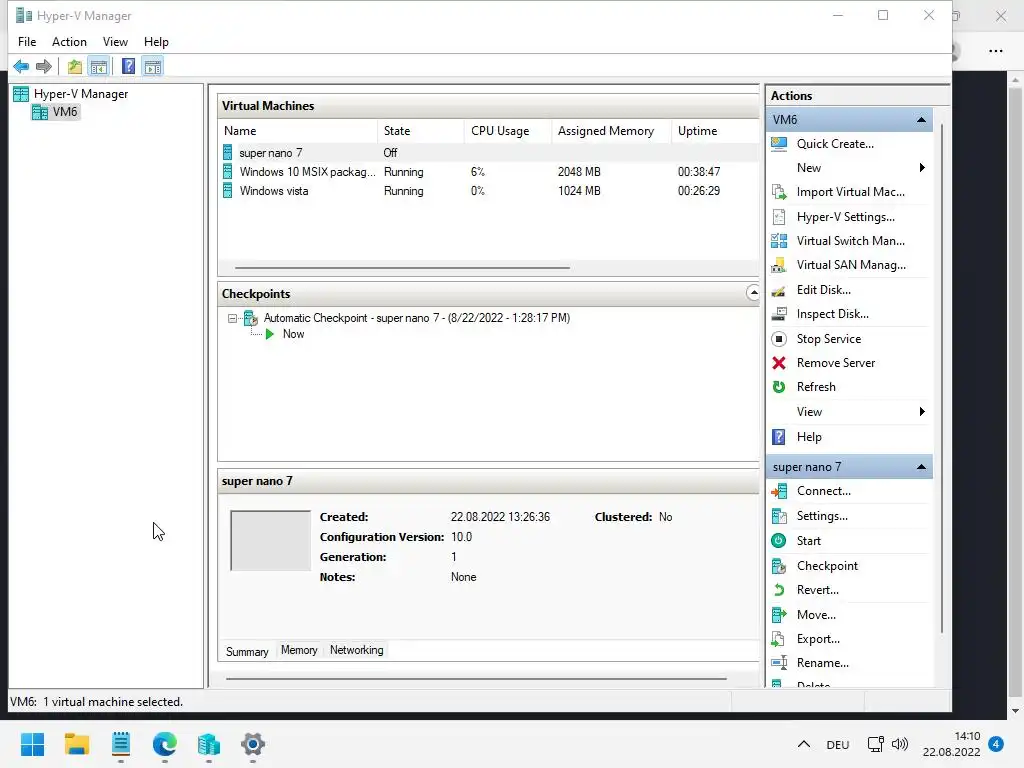Screen dimensions: 1024x768
Task: Click the Revert arrow icon
Action: point(779,590)
